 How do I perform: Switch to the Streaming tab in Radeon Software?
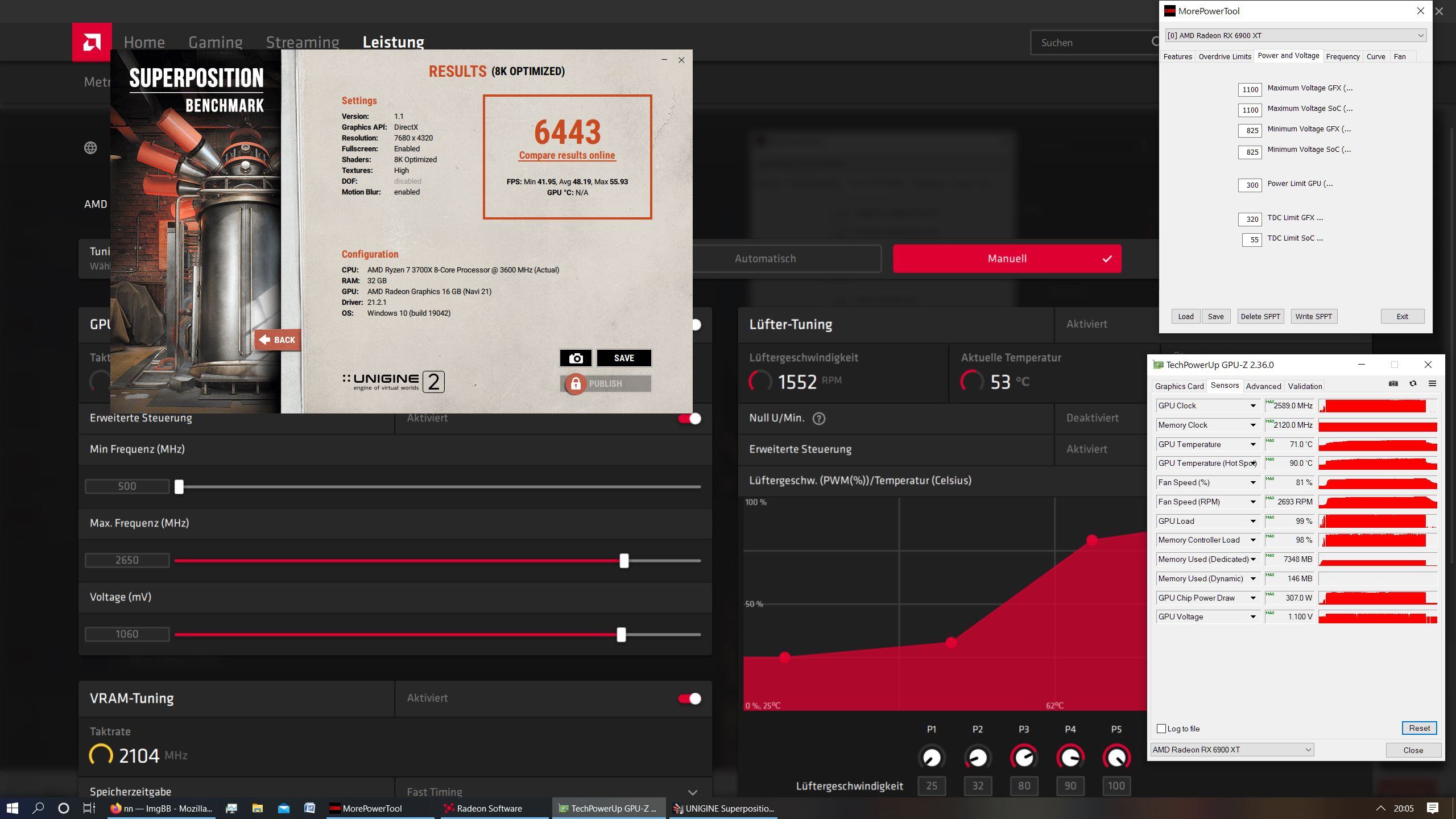[303, 42]
